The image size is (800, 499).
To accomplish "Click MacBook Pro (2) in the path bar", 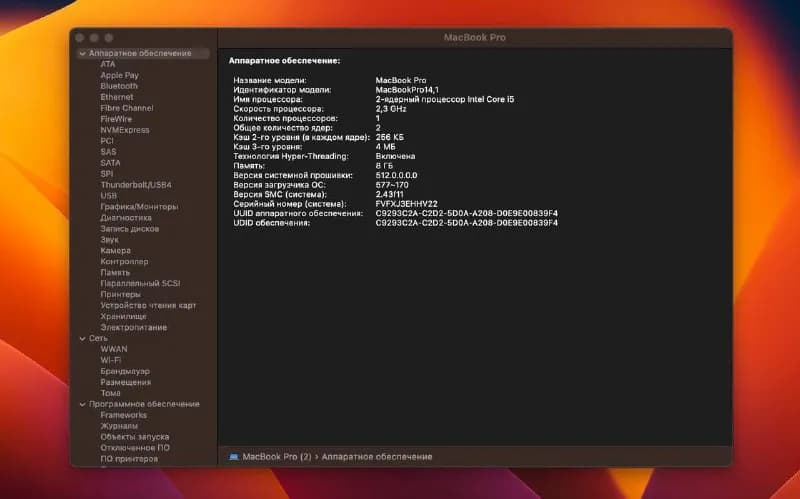I will 277,457.
